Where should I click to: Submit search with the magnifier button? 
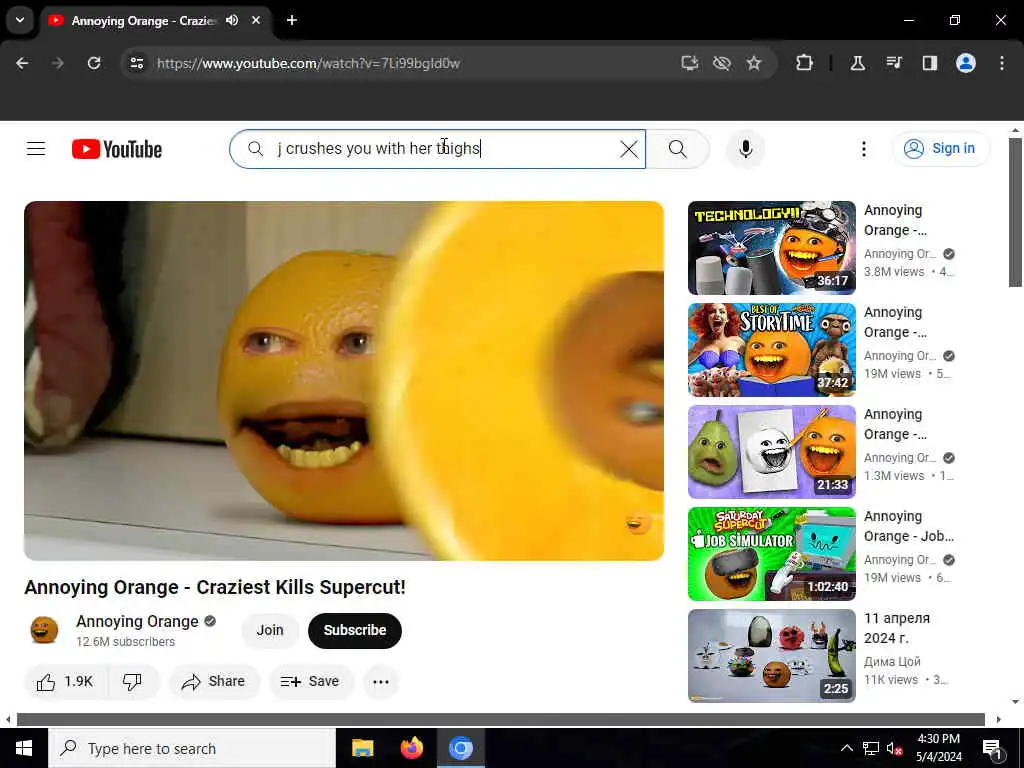click(x=678, y=149)
